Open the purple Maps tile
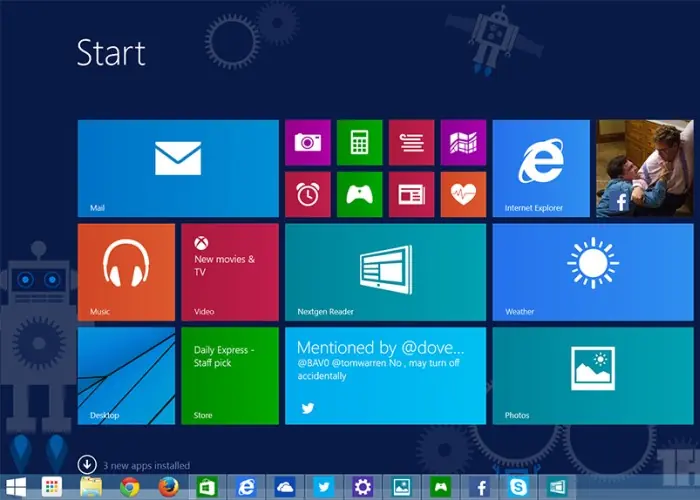This screenshot has width=700, height=500. point(463,142)
